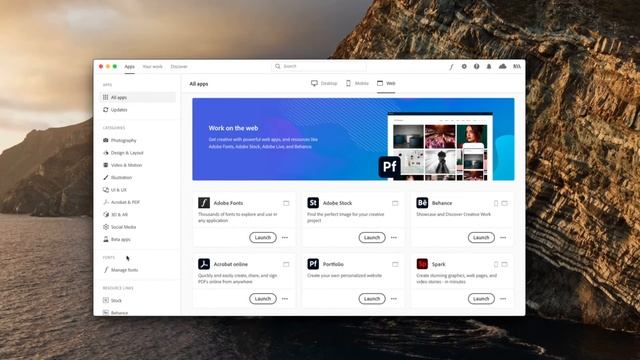Click the search input field
Image resolution: width=640 pixels, height=360 pixels.
[x=319, y=66]
